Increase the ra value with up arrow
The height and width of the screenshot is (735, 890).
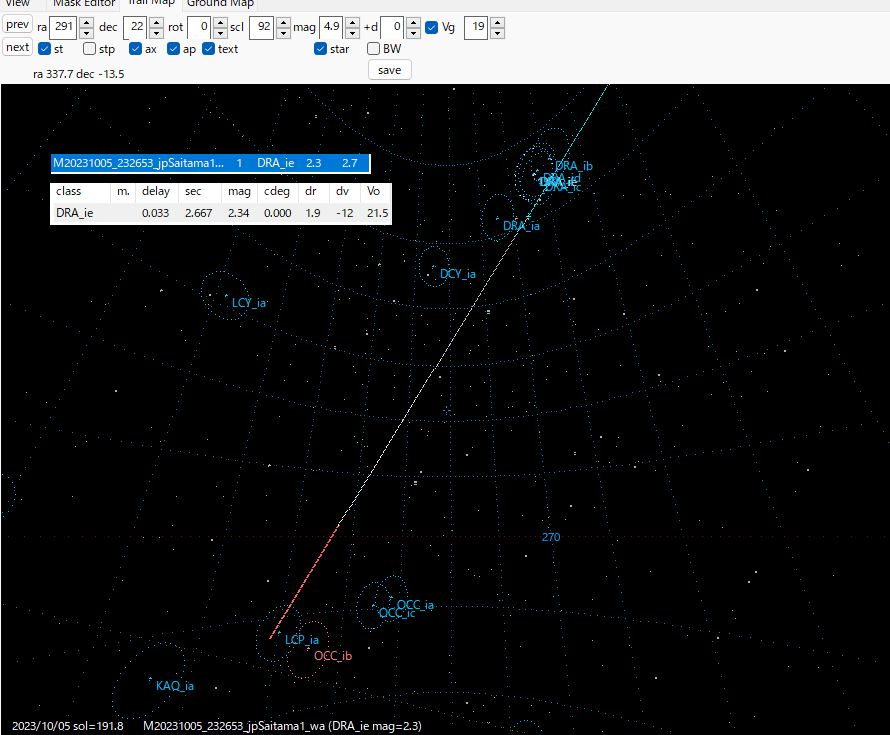(x=86, y=23)
